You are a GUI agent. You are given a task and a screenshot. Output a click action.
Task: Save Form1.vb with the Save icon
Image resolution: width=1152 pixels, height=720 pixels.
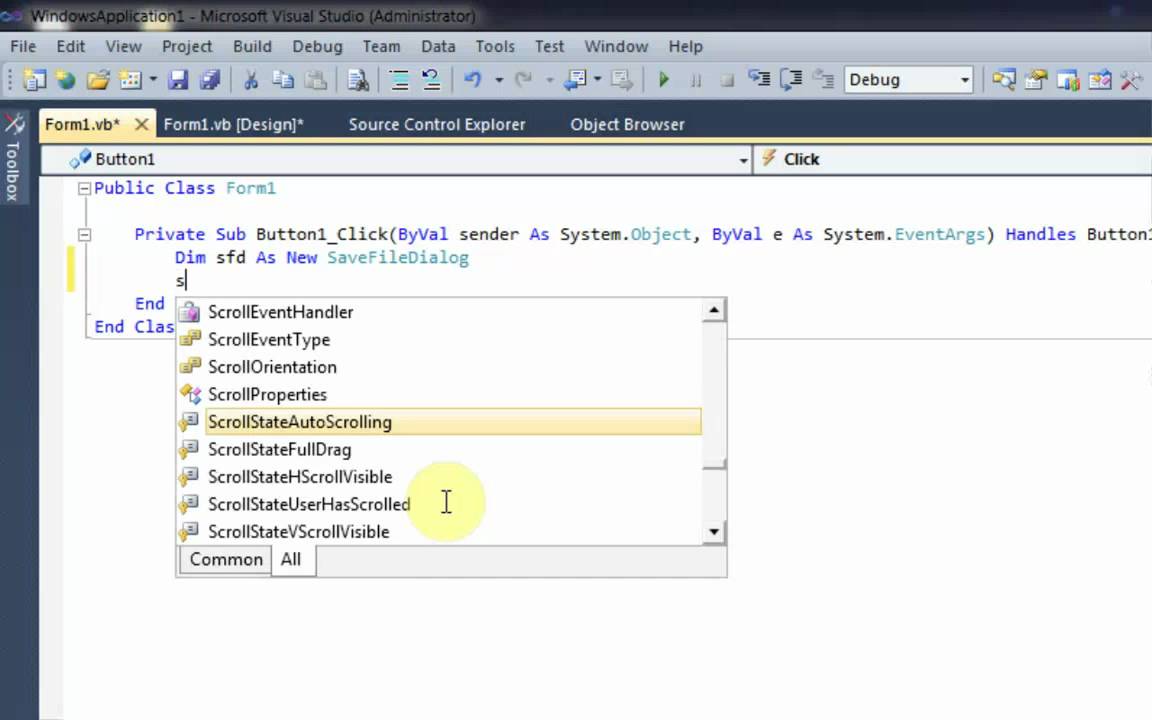pos(179,79)
